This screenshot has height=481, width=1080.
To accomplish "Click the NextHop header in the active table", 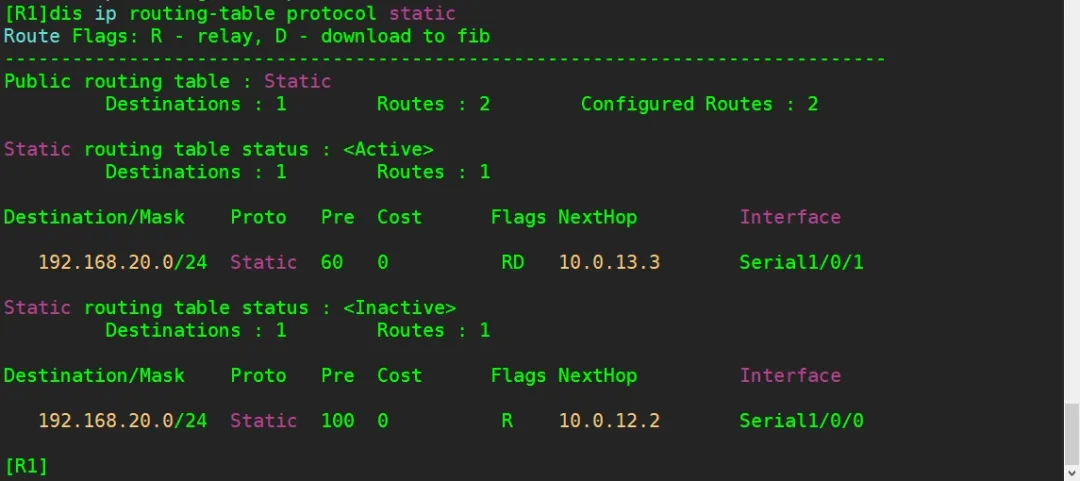I will coord(597,217).
